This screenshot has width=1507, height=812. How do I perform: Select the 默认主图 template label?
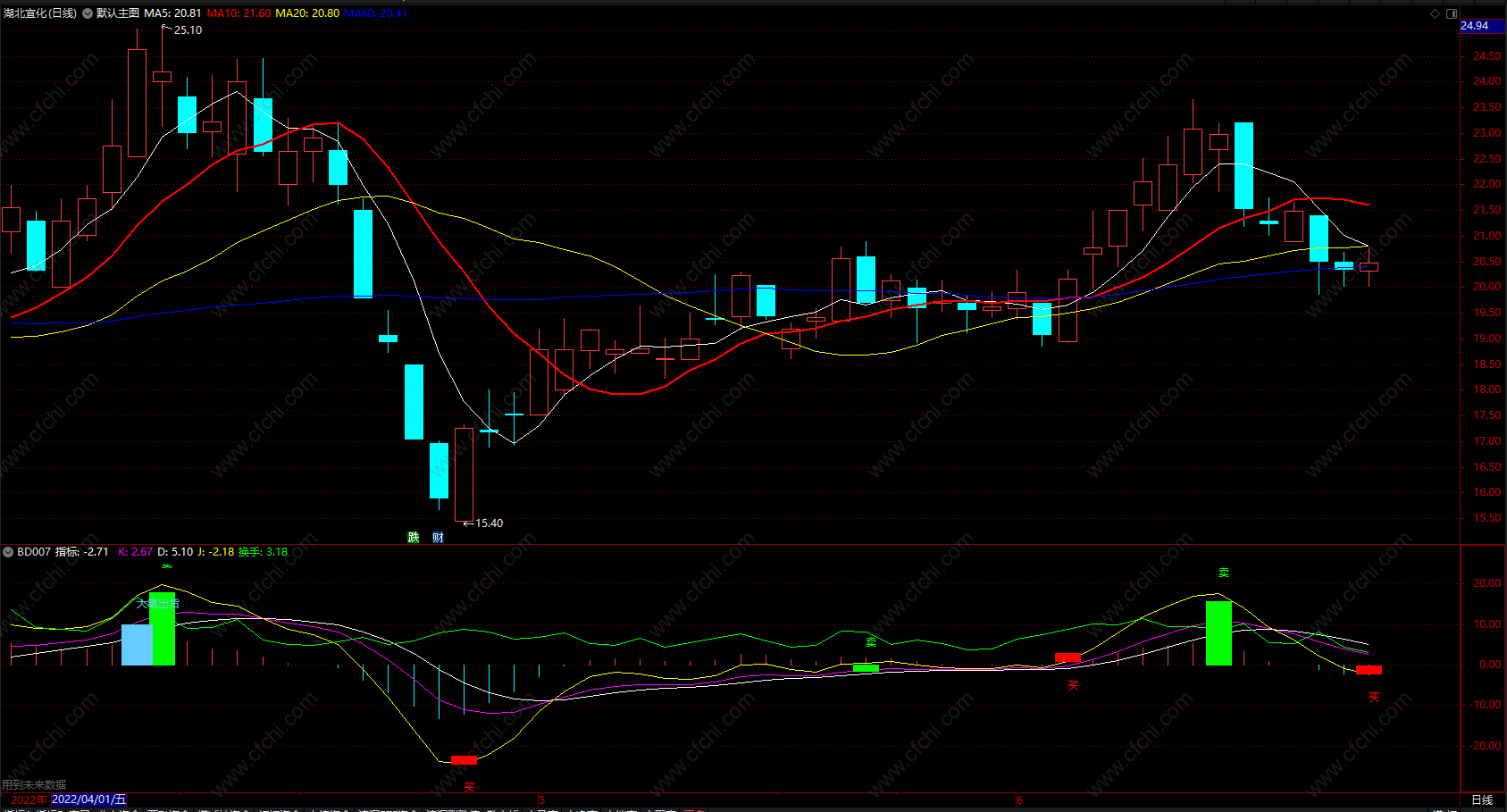coord(117,13)
